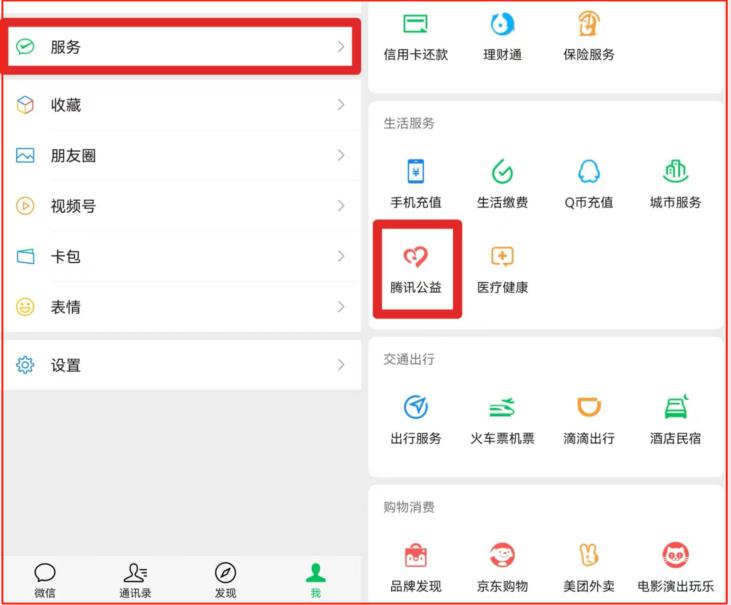Open the 表情 stickers entry
Screen dimensions: 731x605
pyautogui.click(x=181, y=307)
